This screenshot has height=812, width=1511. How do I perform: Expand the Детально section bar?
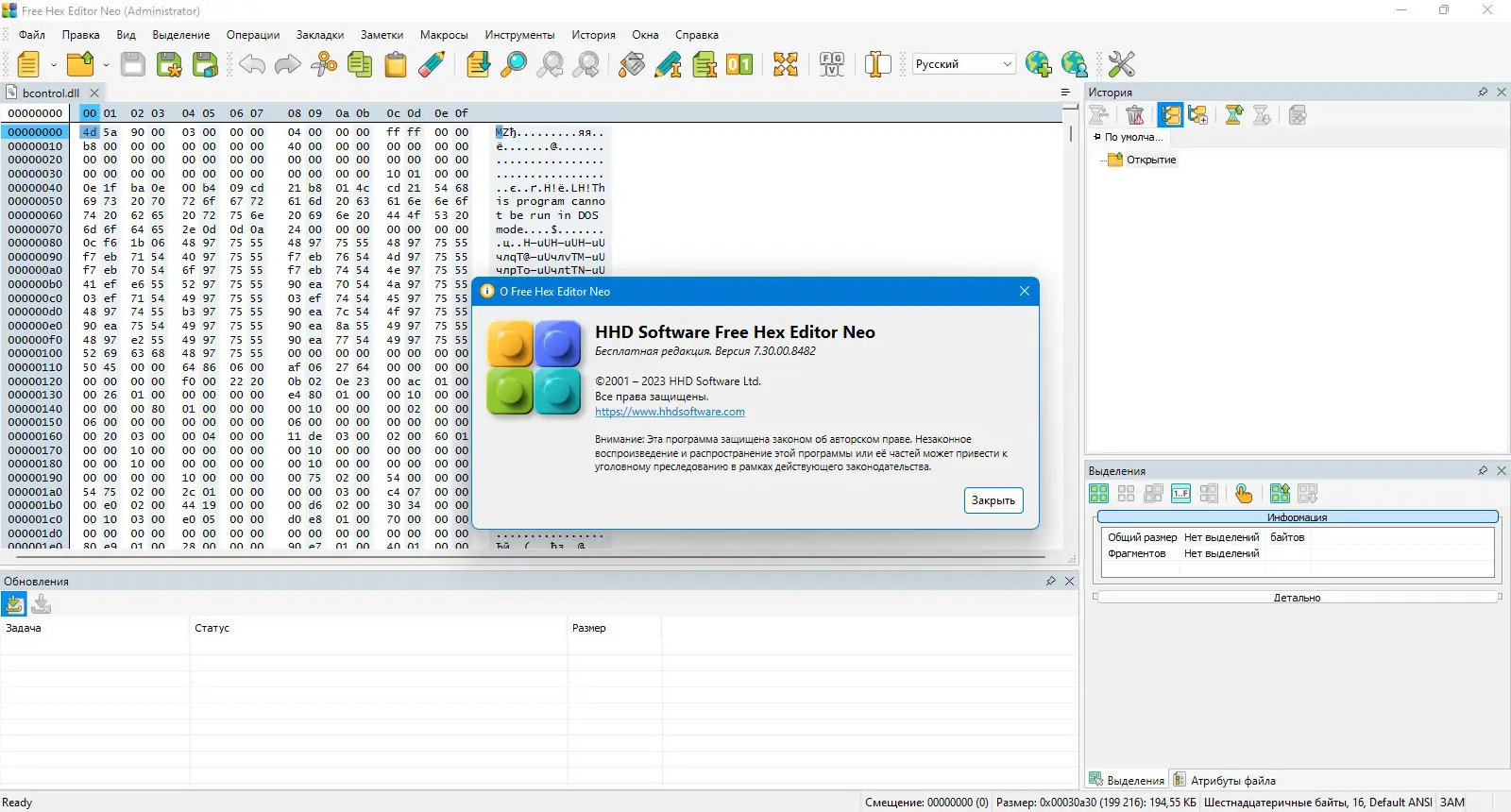1298,597
